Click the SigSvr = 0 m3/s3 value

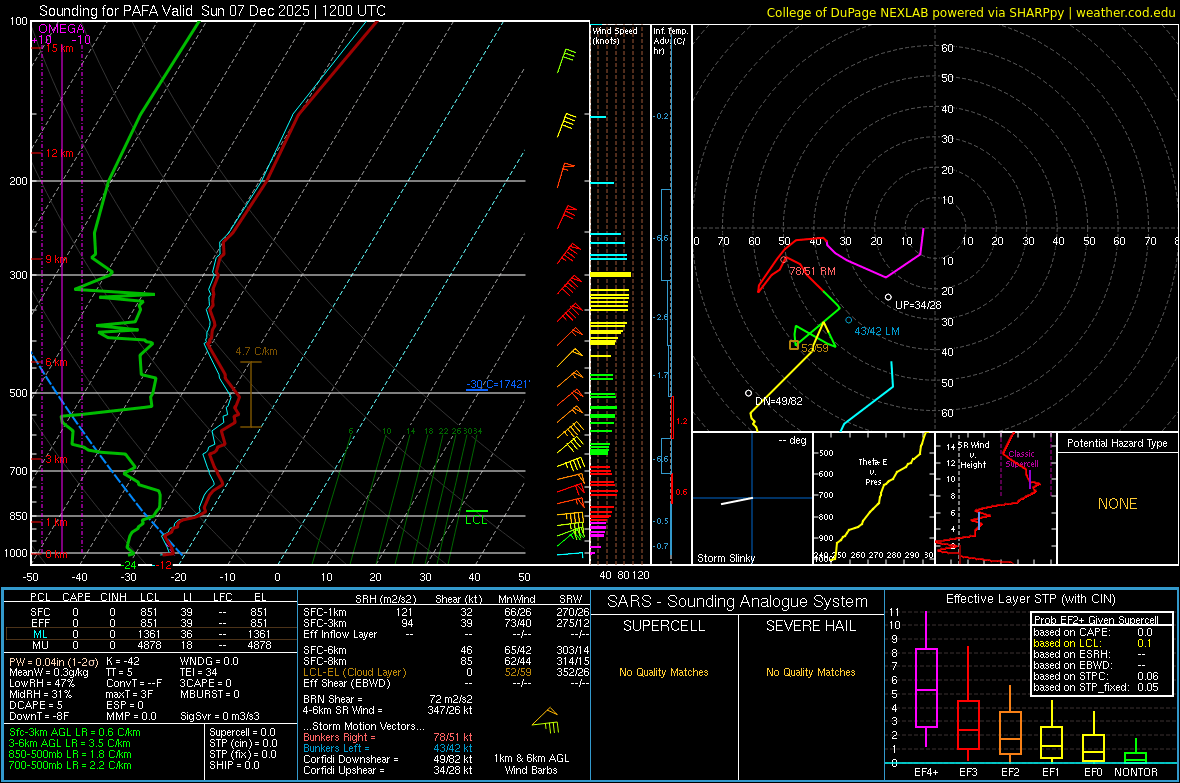220,716
